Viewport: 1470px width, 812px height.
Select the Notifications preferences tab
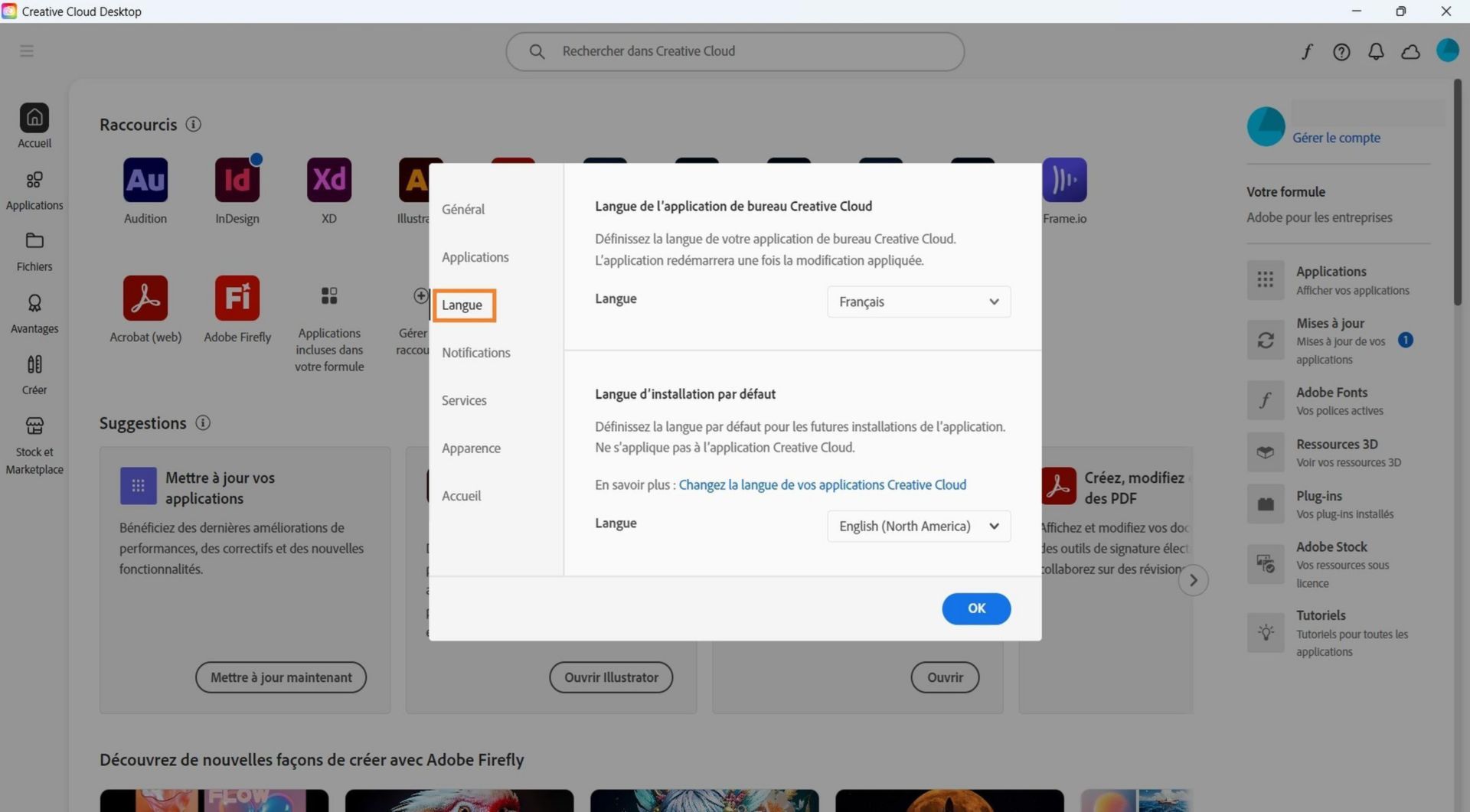coord(476,353)
